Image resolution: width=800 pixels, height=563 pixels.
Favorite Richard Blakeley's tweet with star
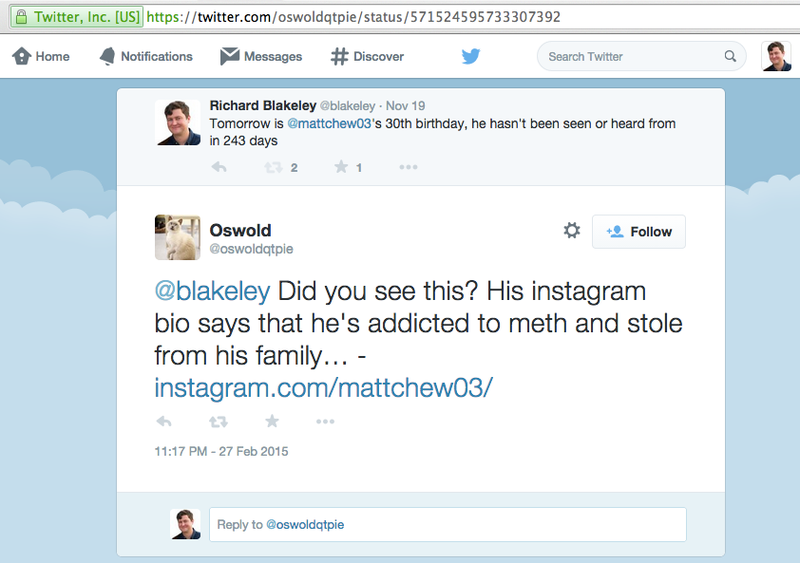[x=341, y=166]
